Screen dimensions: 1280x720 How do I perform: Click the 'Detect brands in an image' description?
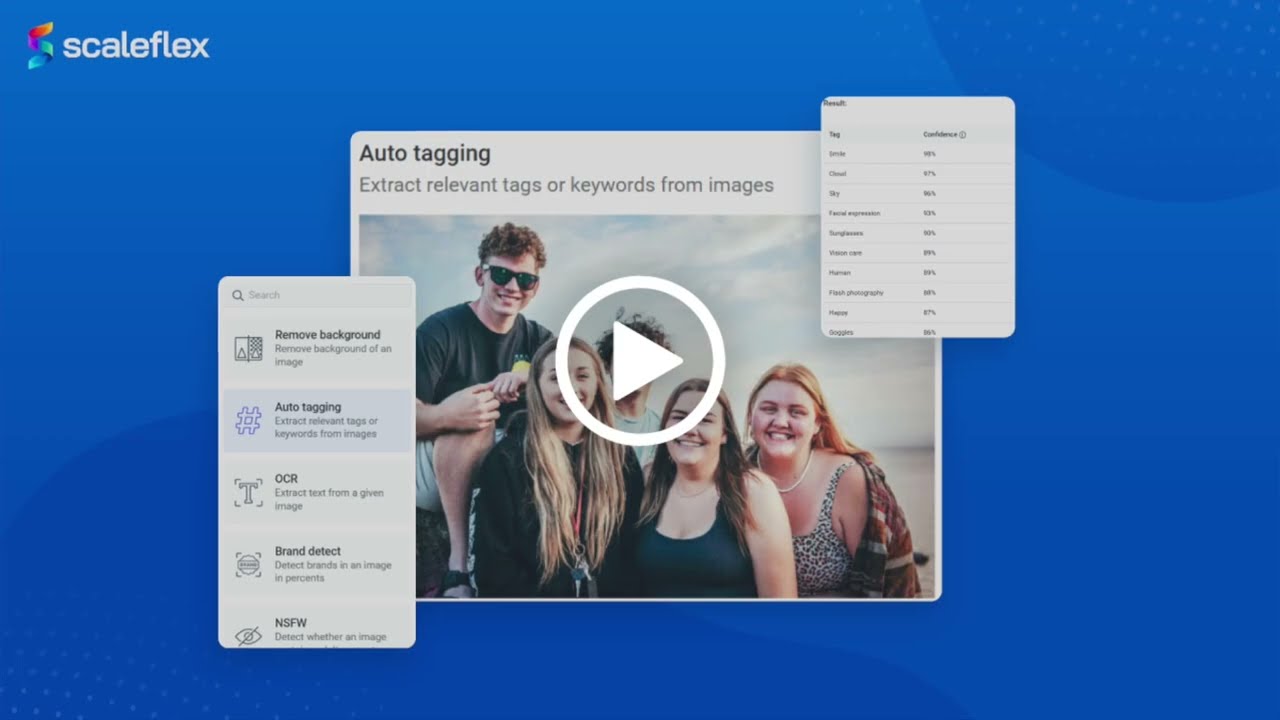point(333,571)
